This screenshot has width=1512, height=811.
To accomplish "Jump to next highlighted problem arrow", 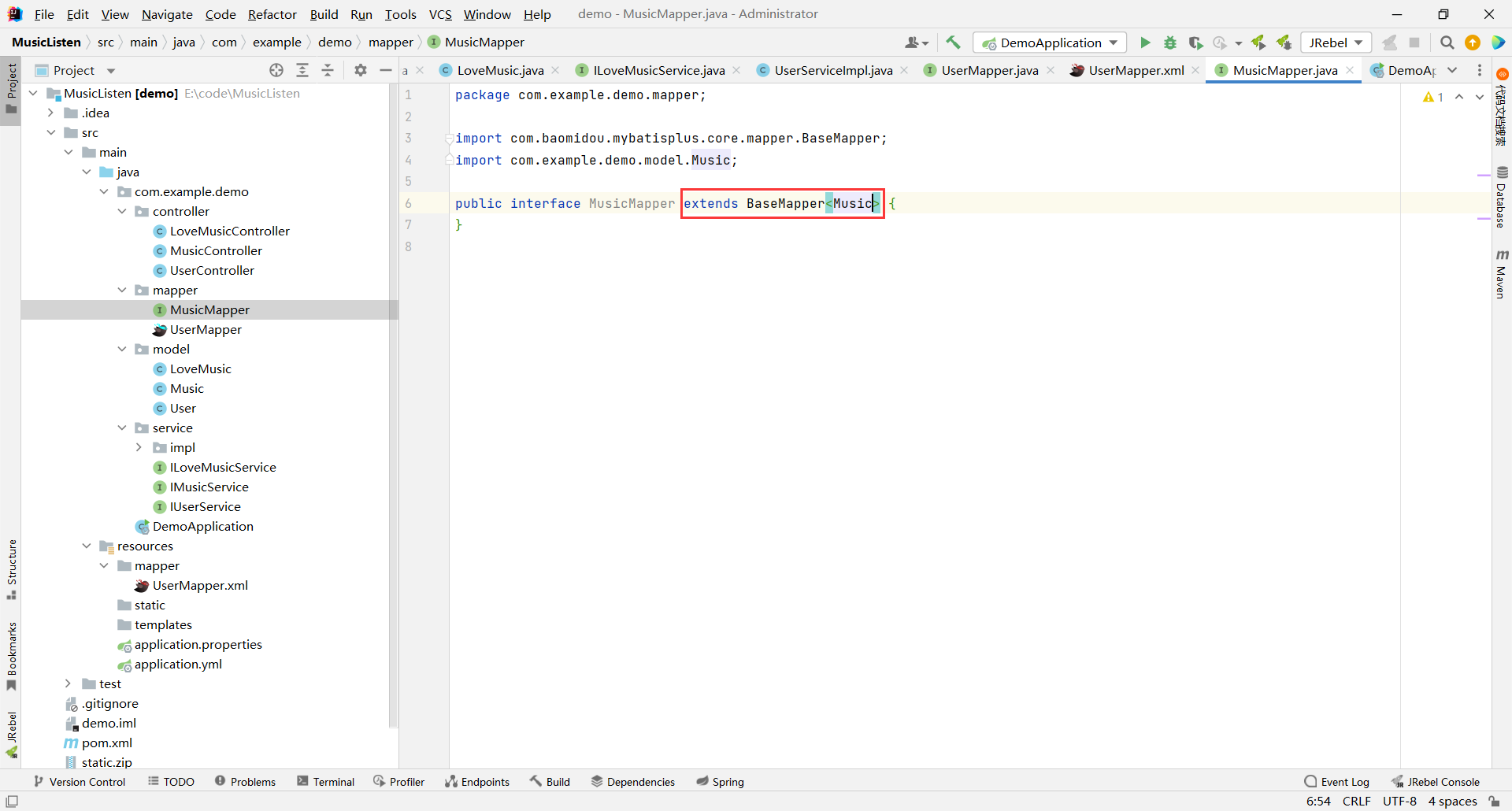I will 1480,97.
